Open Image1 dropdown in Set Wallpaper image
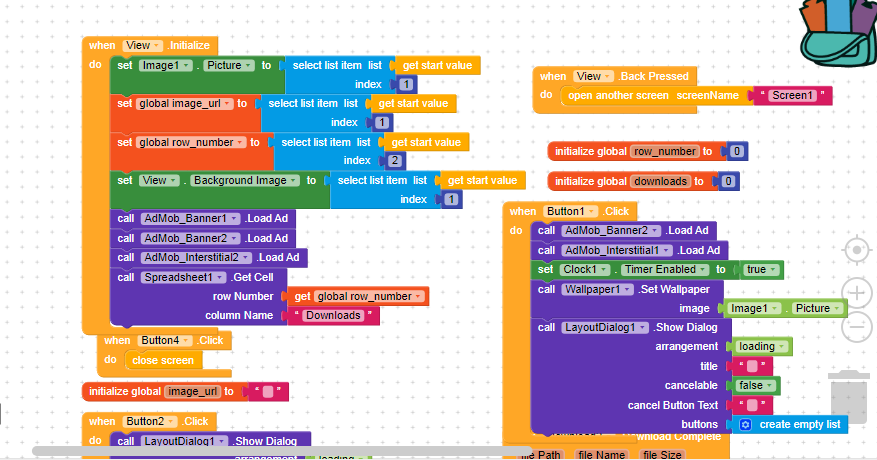877x460 pixels. pyautogui.click(x=754, y=308)
